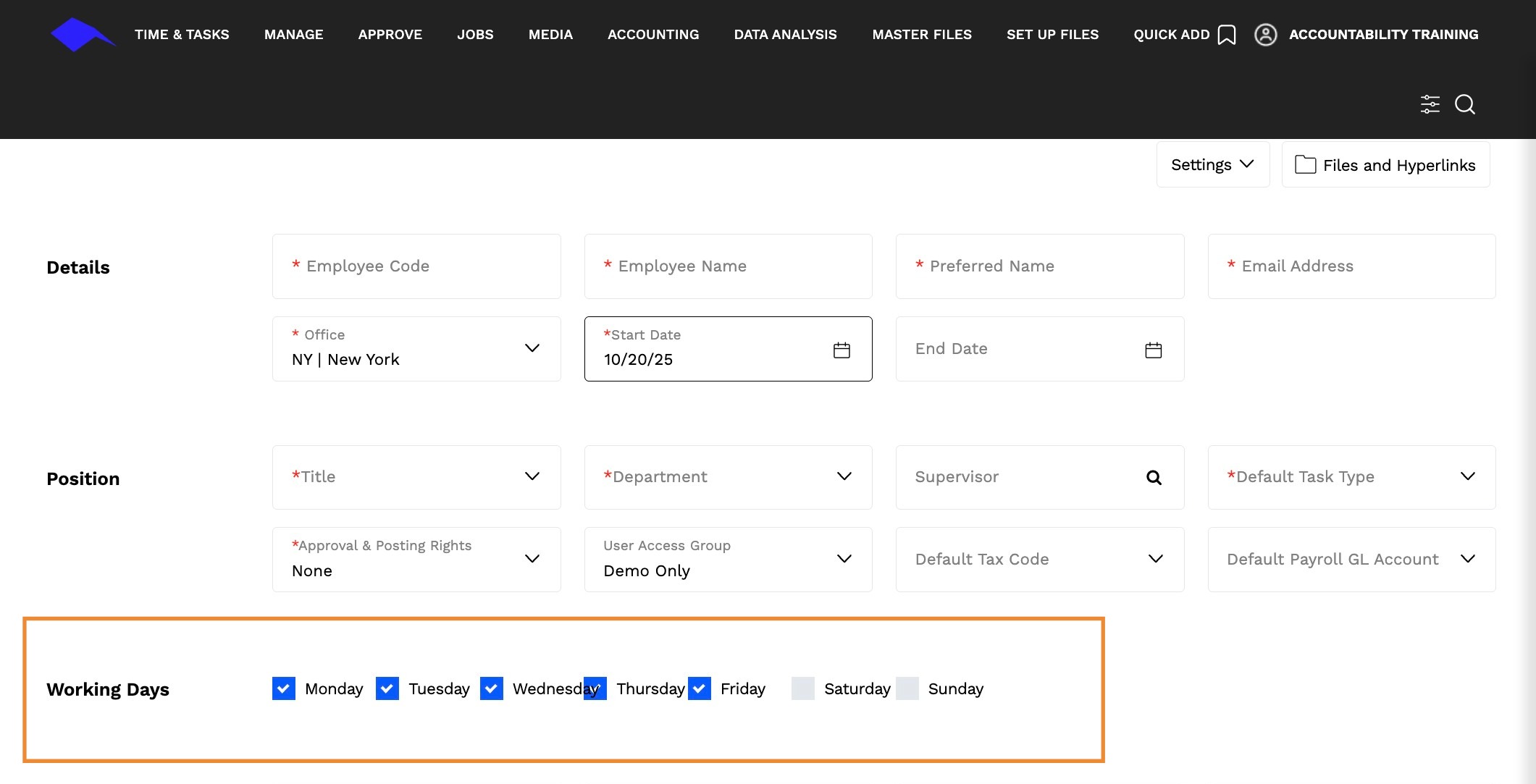Uncheck the Monday checkbox
1536x784 pixels.
point(284,688)
